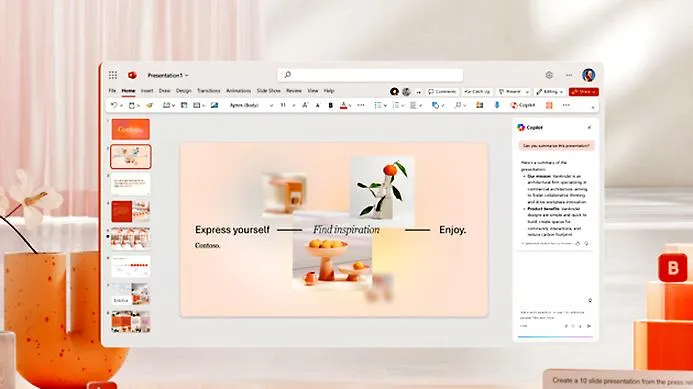The width and height of the screenshot is (693, 389).
Task: Open the font color dropdown arrow
Action: [350, 106]
